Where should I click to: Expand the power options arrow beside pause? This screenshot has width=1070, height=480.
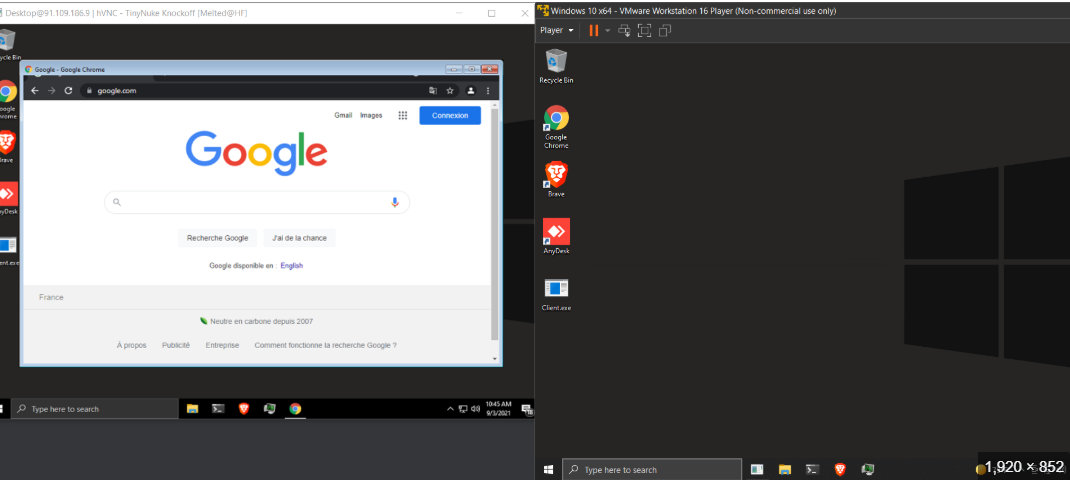[607, 31]
